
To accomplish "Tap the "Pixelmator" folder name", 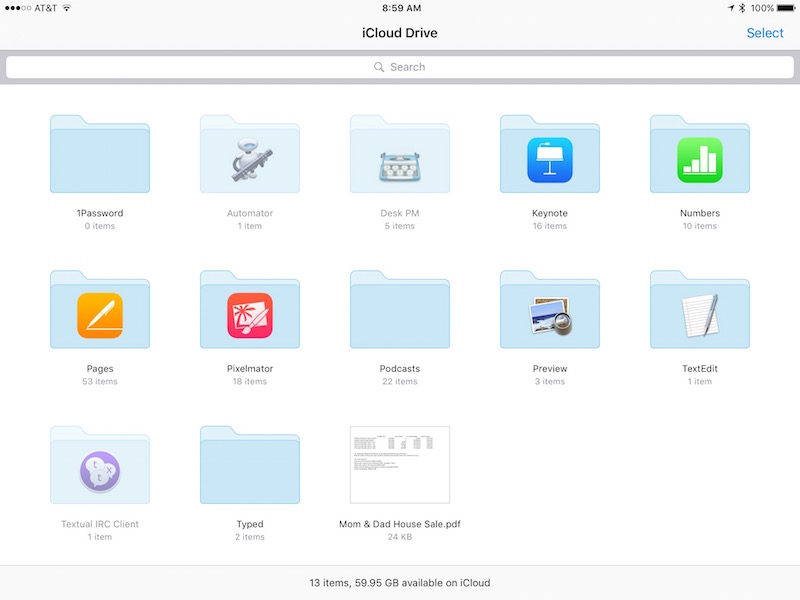I will pyautogui.click(x=250, y=368).
